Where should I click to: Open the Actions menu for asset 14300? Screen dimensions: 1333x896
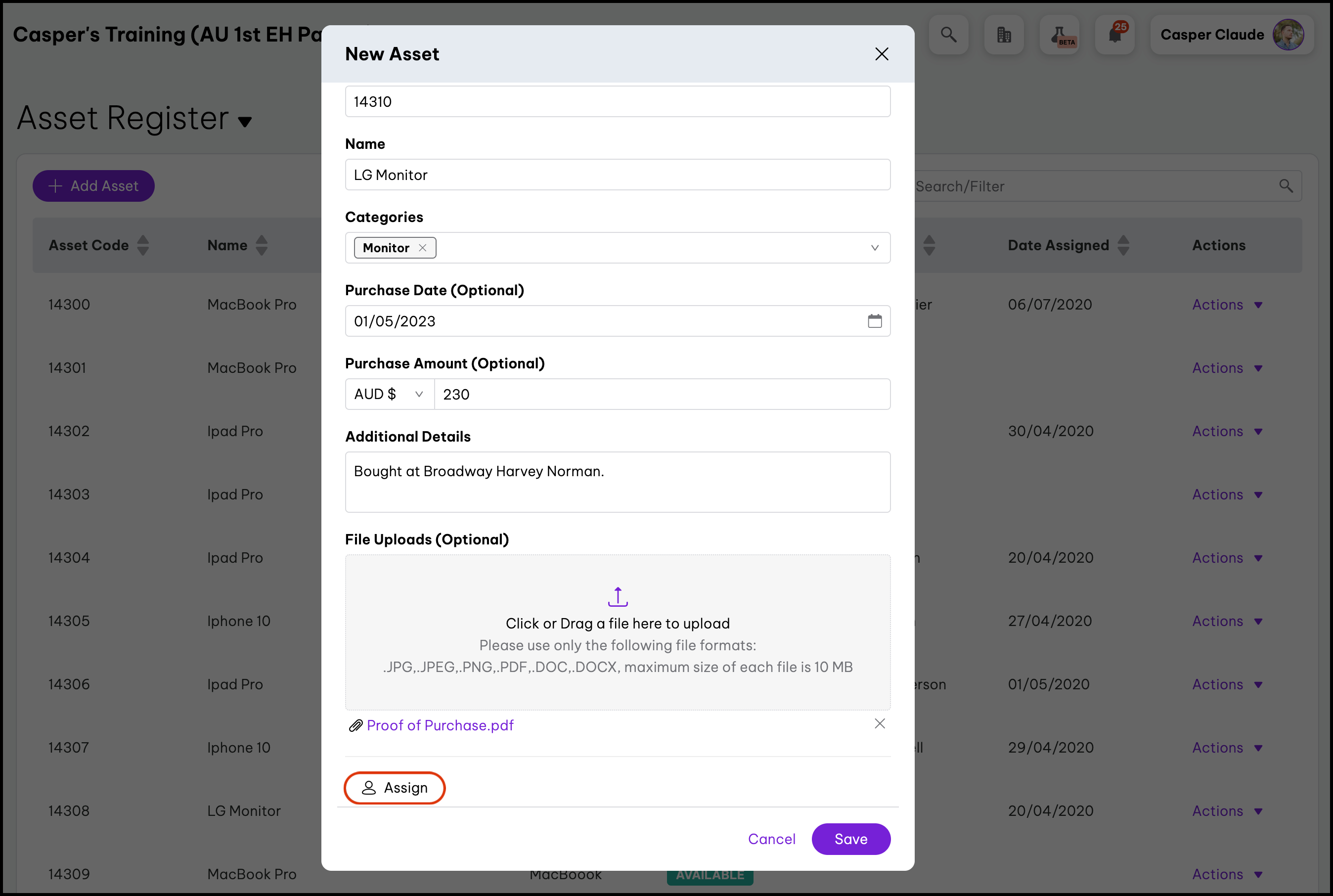click(1226, 305)
